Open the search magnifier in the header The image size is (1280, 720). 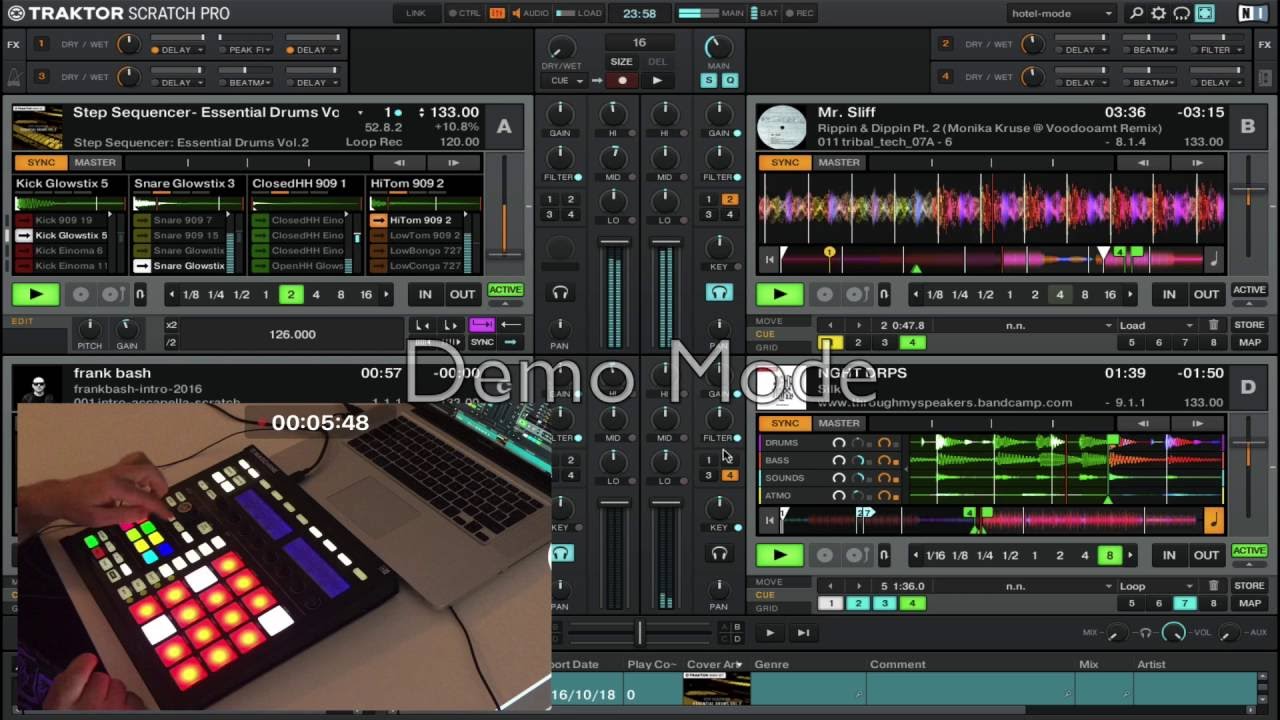(x=1136, y=13)
